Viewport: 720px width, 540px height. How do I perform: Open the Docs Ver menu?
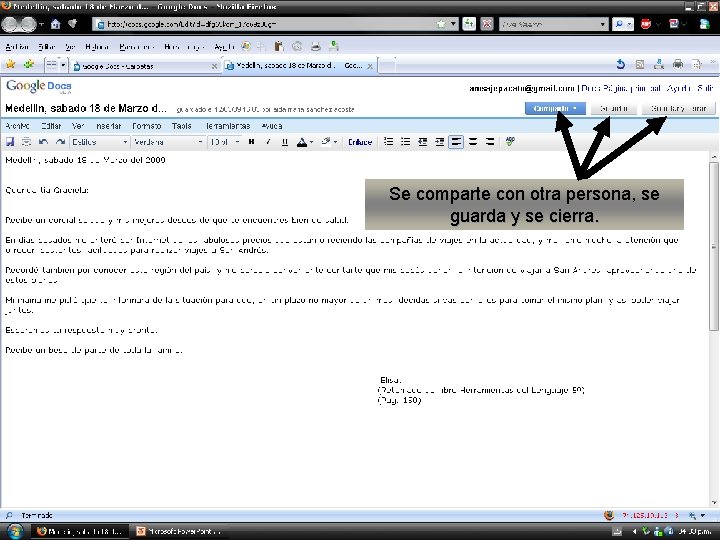tap(78, 126)
